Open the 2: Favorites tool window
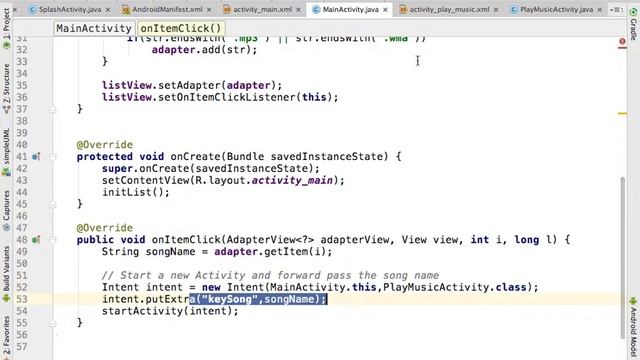Image resolution: width=640 pixels, height=360 pixels. (6, 337)
